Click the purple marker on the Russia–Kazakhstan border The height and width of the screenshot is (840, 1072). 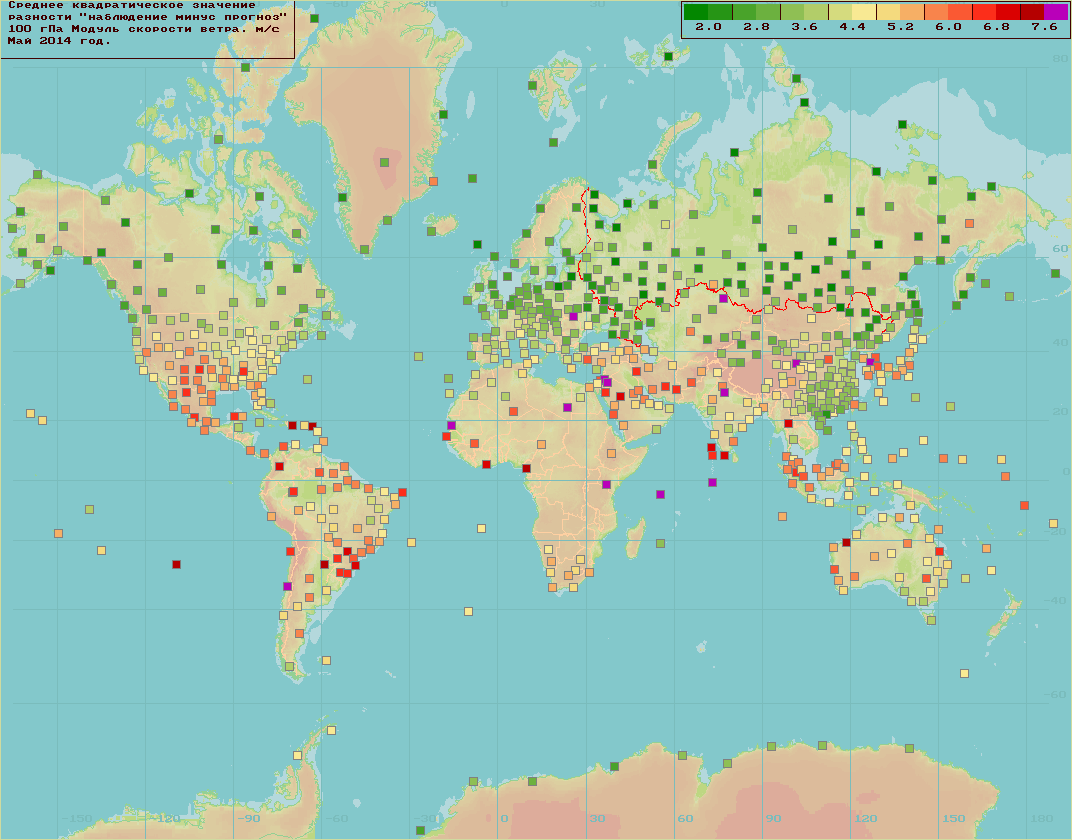[723, 298]
